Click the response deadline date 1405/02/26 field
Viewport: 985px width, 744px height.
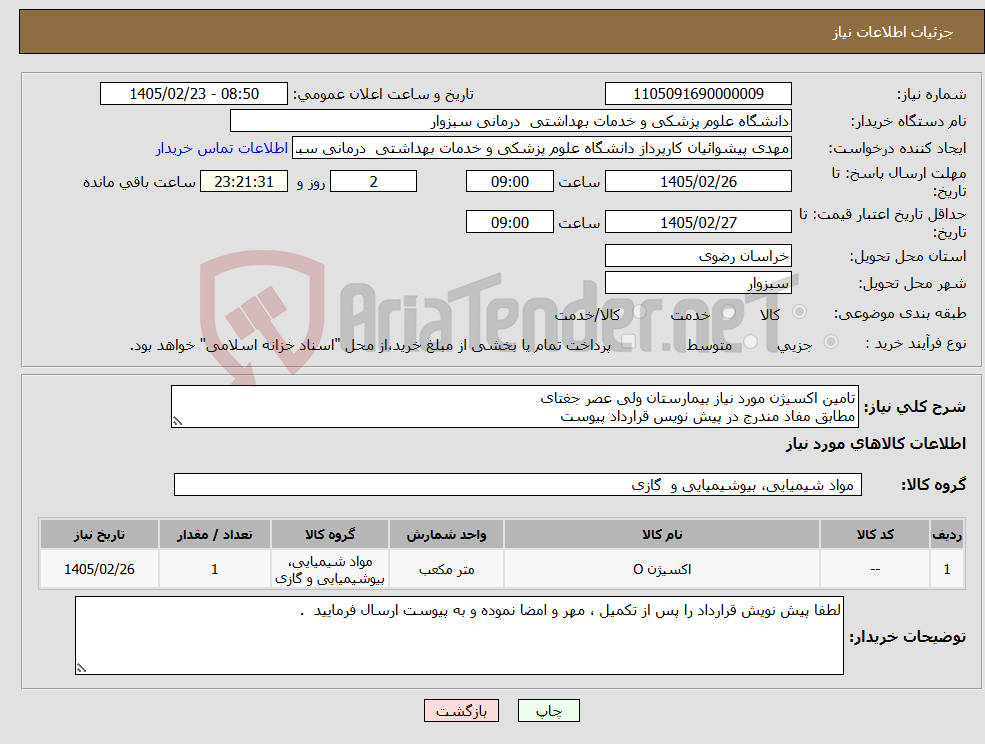(698, 182)
